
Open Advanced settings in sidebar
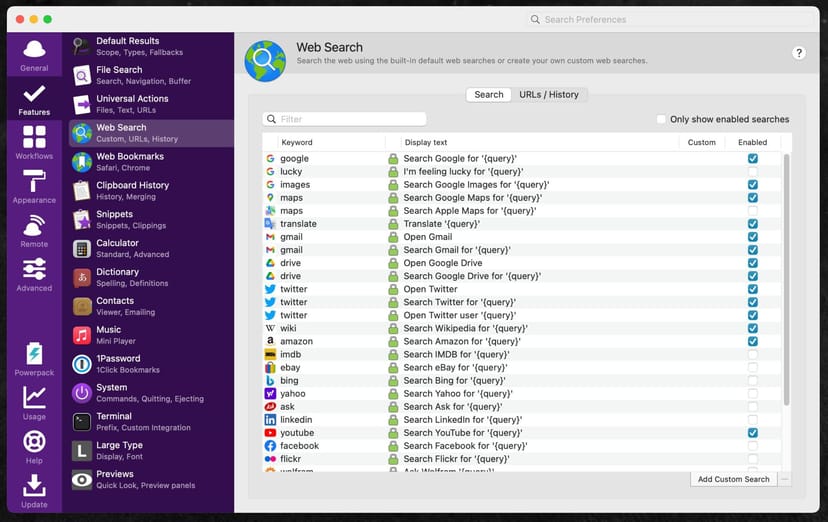click(x=34, y=274)
